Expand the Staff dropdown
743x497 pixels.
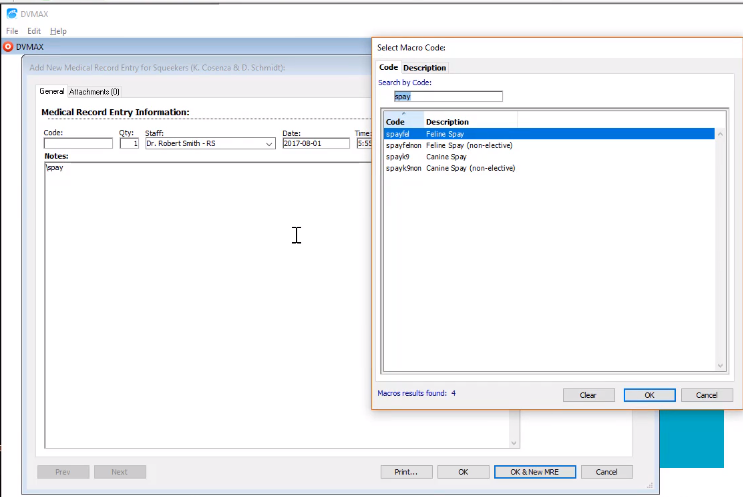pyautogui.click(x=269, y=144)
